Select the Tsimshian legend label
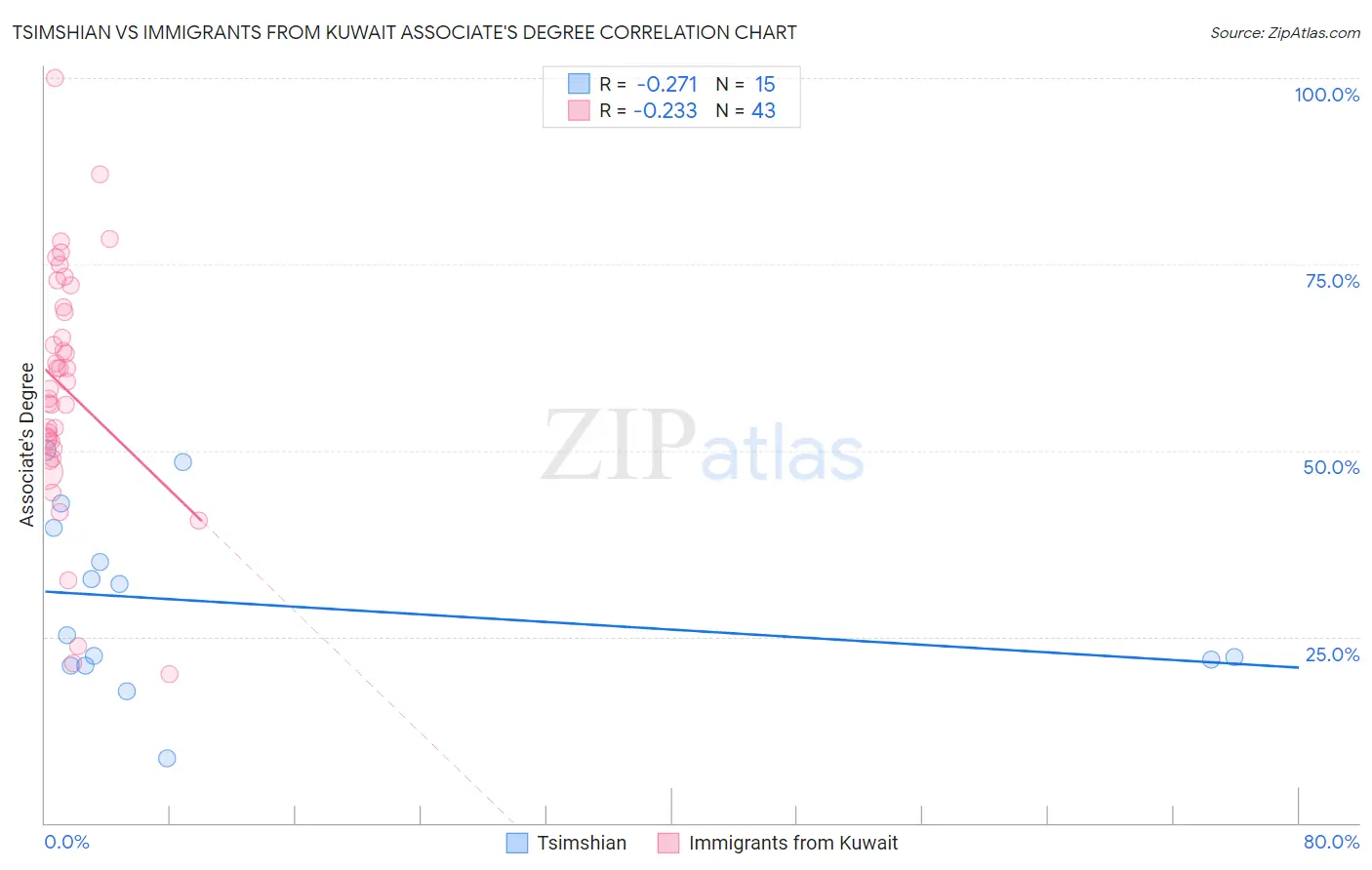 coord(582,843)
